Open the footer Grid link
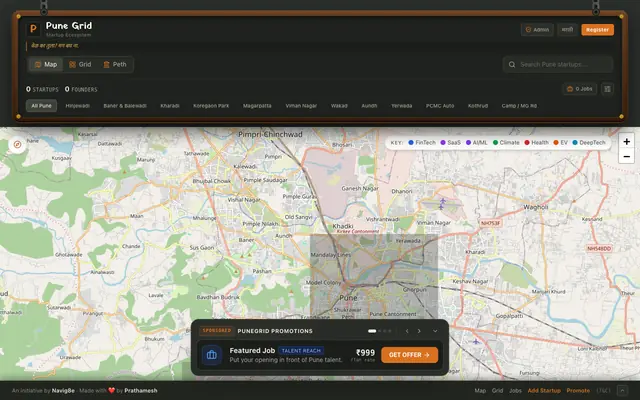 coord(497,391)
